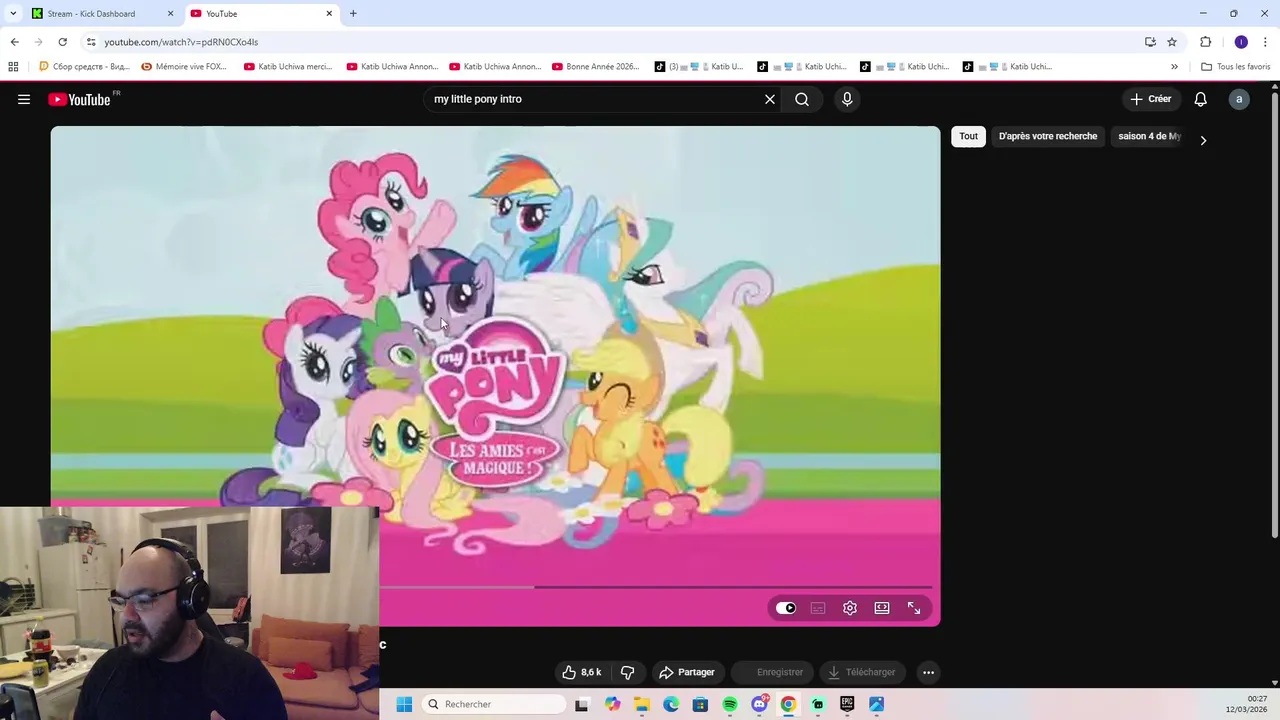1280x720 pixels.
Task: Open the Сбор средств bookmark
Action: [85, 67]
